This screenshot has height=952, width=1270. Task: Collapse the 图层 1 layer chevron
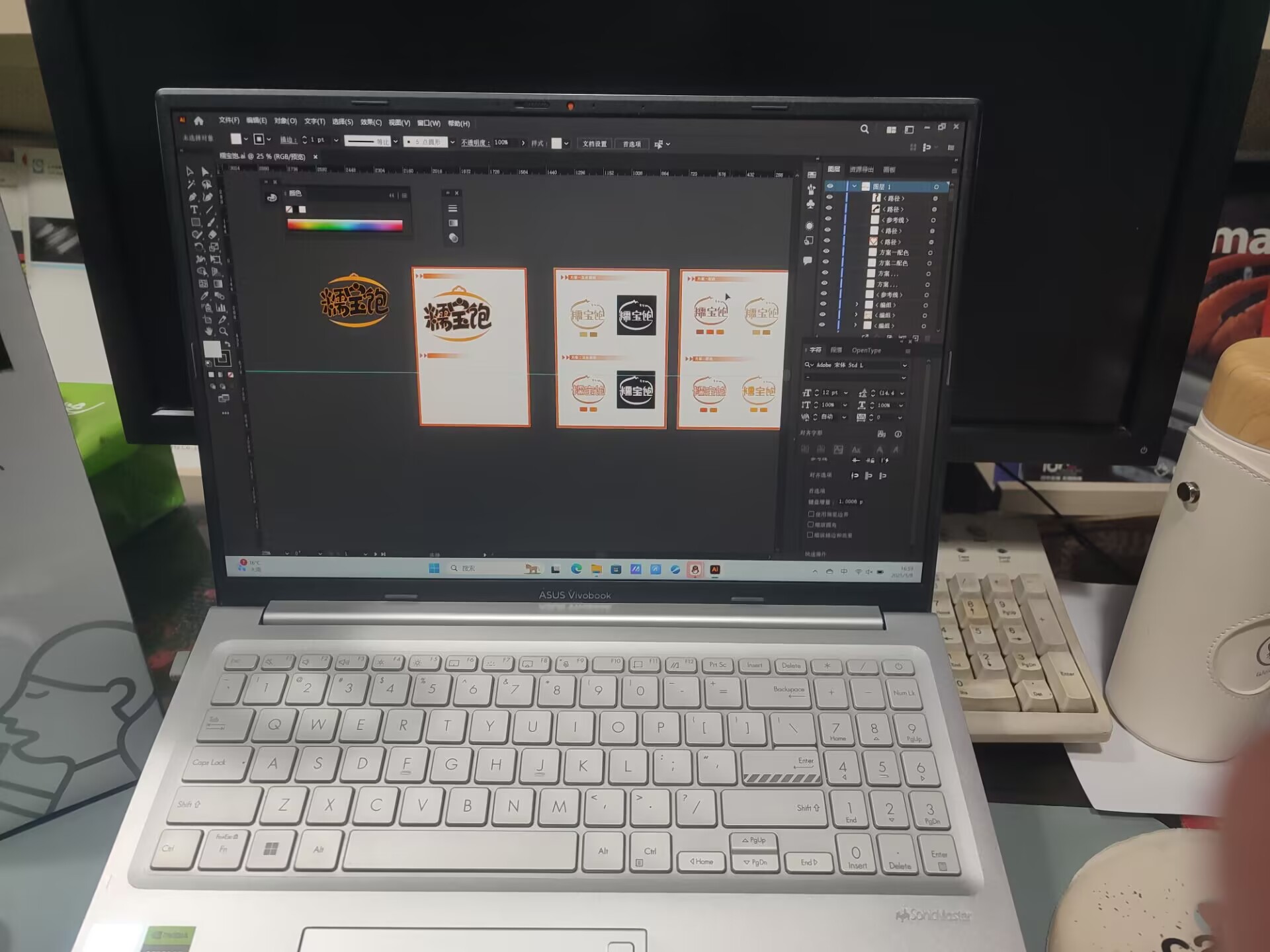point(855,186)
